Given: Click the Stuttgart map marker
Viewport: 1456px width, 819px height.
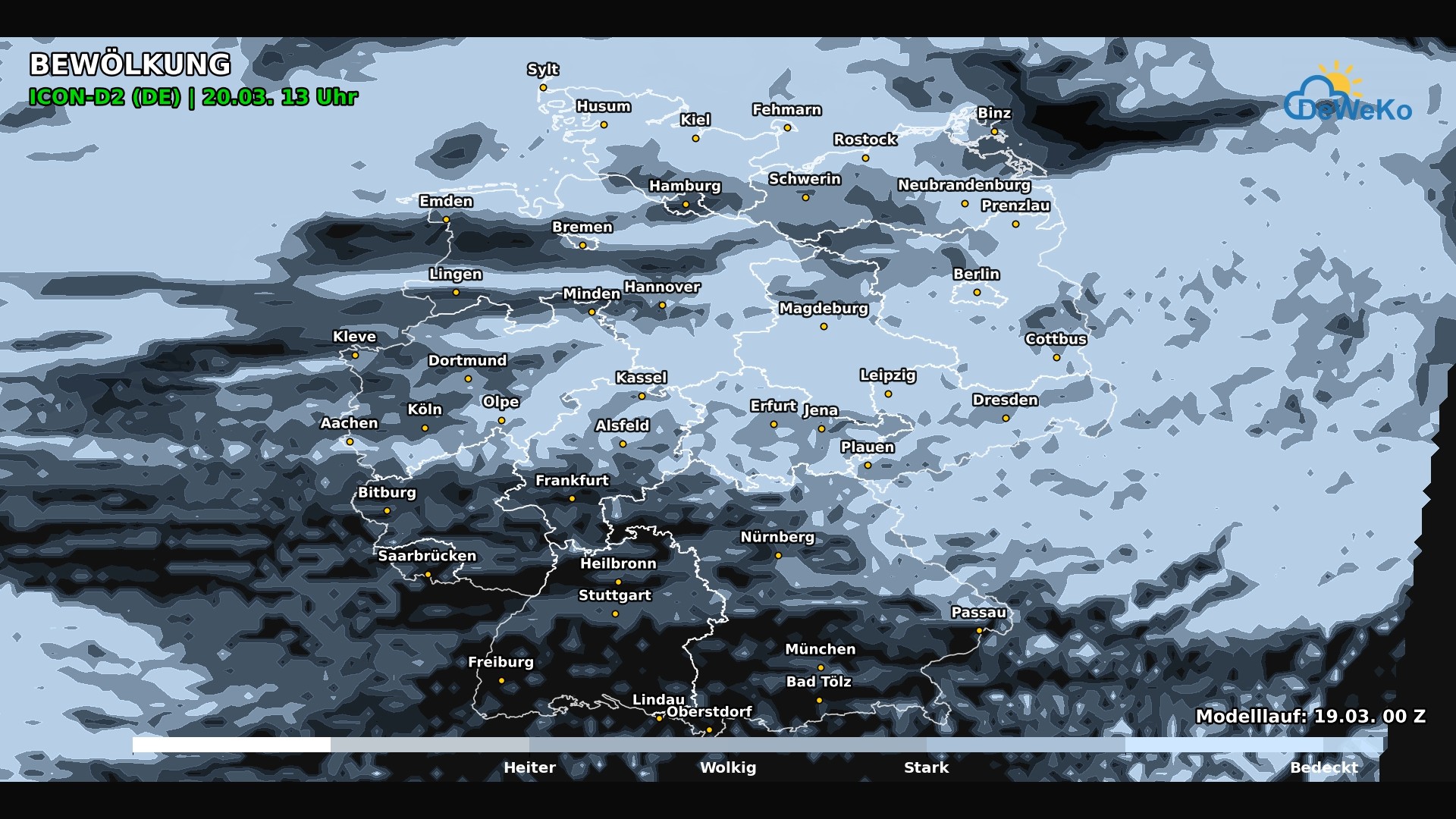Looking at the screenshot, I should (614, 614).
